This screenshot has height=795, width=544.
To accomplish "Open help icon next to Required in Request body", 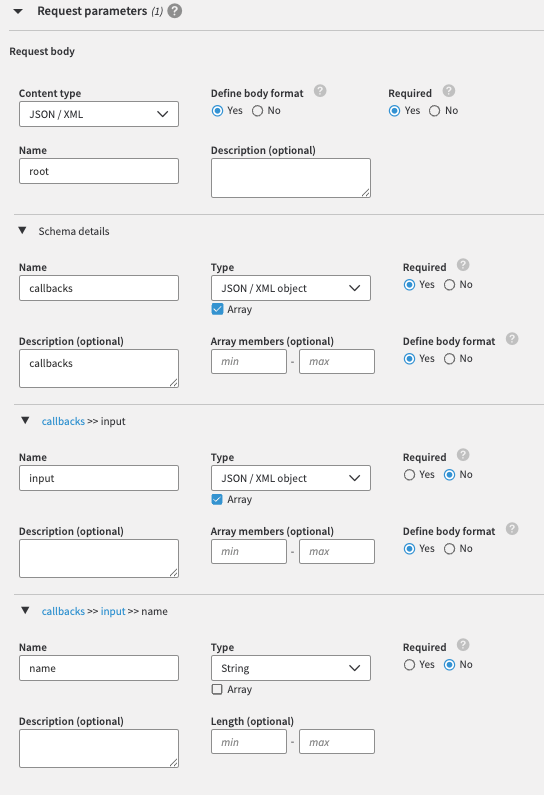I will pyautogui.click(x=449, y=91).
